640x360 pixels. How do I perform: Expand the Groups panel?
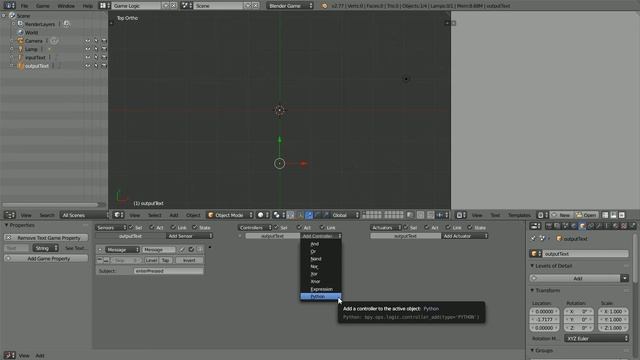(x=541, y=350)
